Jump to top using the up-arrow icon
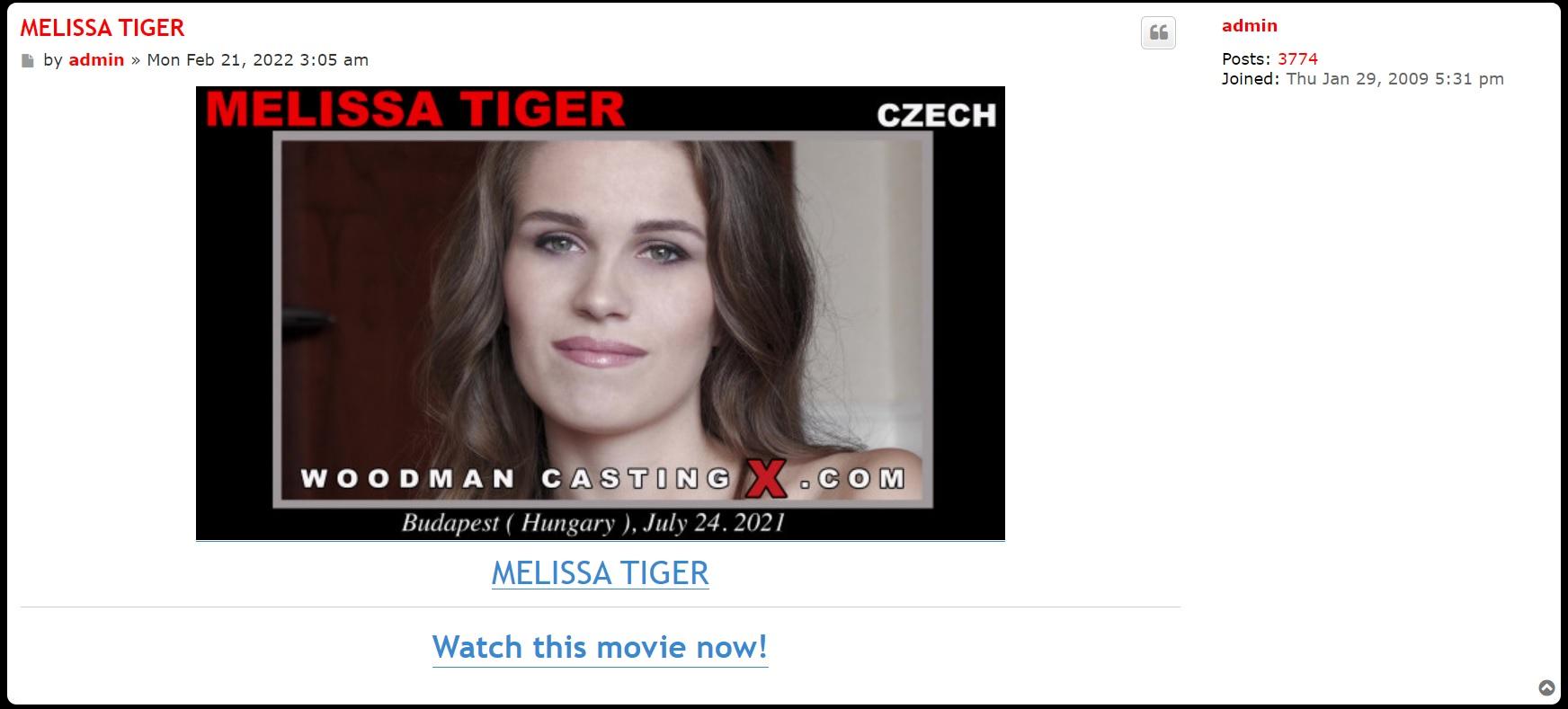The image size is (1568, 709). (1546, 688)
